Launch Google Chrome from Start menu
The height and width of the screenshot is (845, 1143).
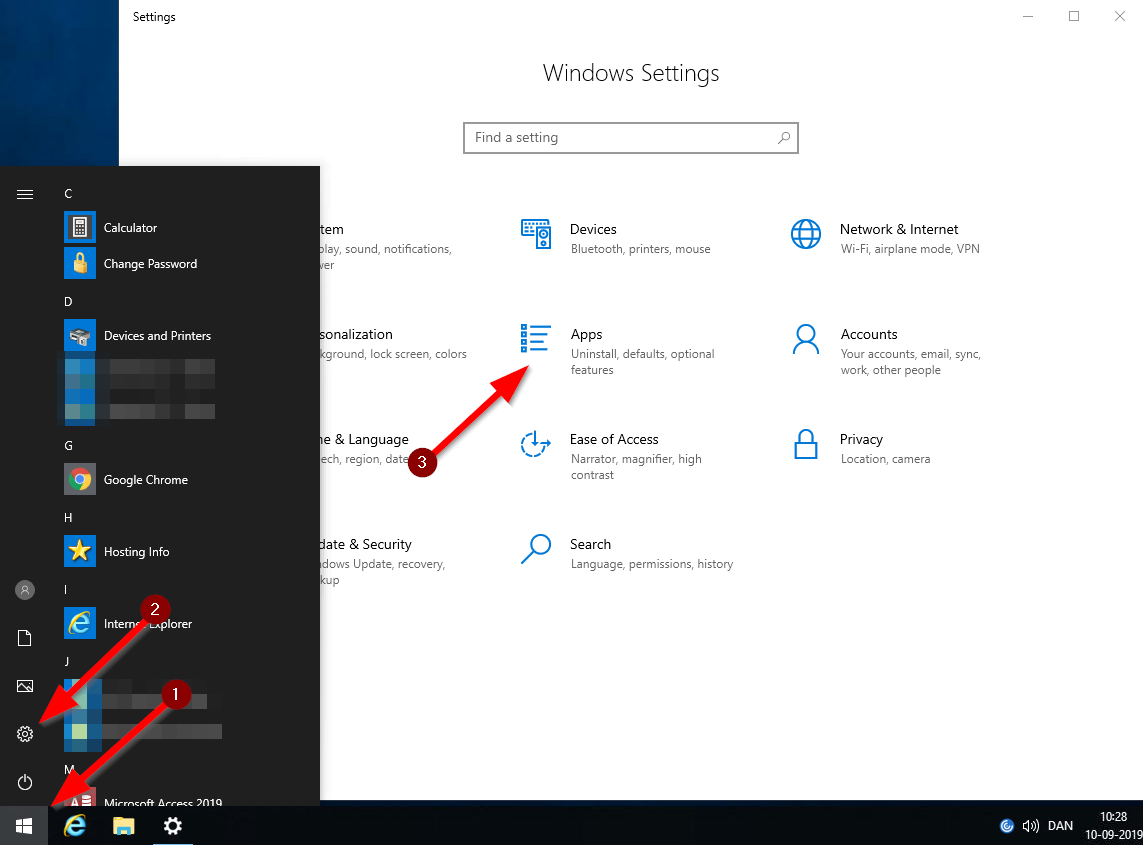point(145,480)
